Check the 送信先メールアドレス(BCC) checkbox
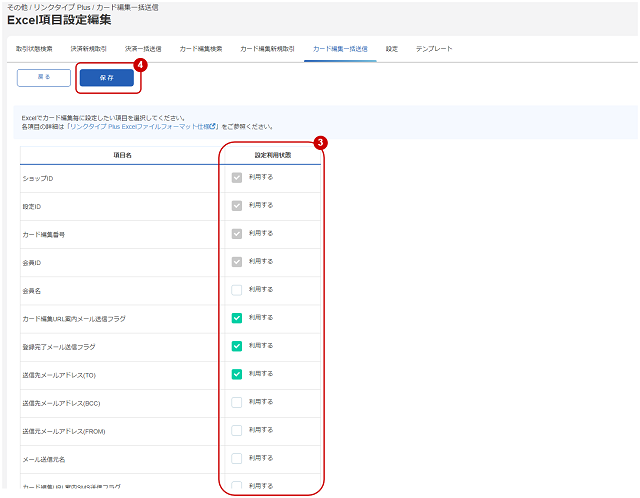Viewport: 640px width, 498px height. tap(237, 402)
